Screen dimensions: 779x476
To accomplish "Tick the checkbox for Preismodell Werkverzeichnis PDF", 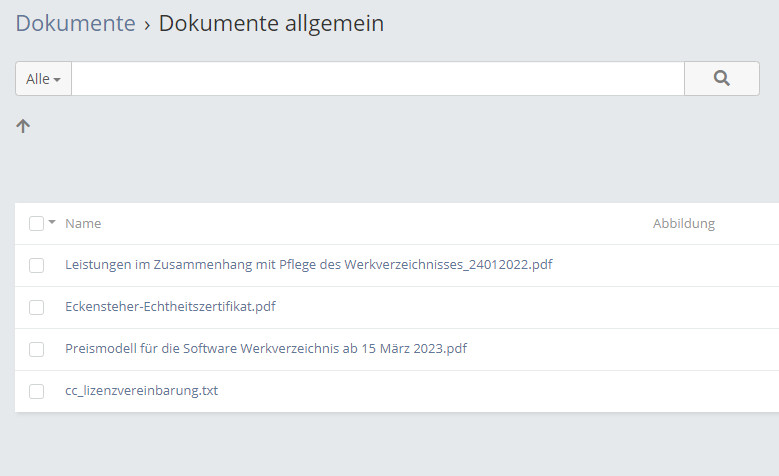I will [x=36, y=349].
